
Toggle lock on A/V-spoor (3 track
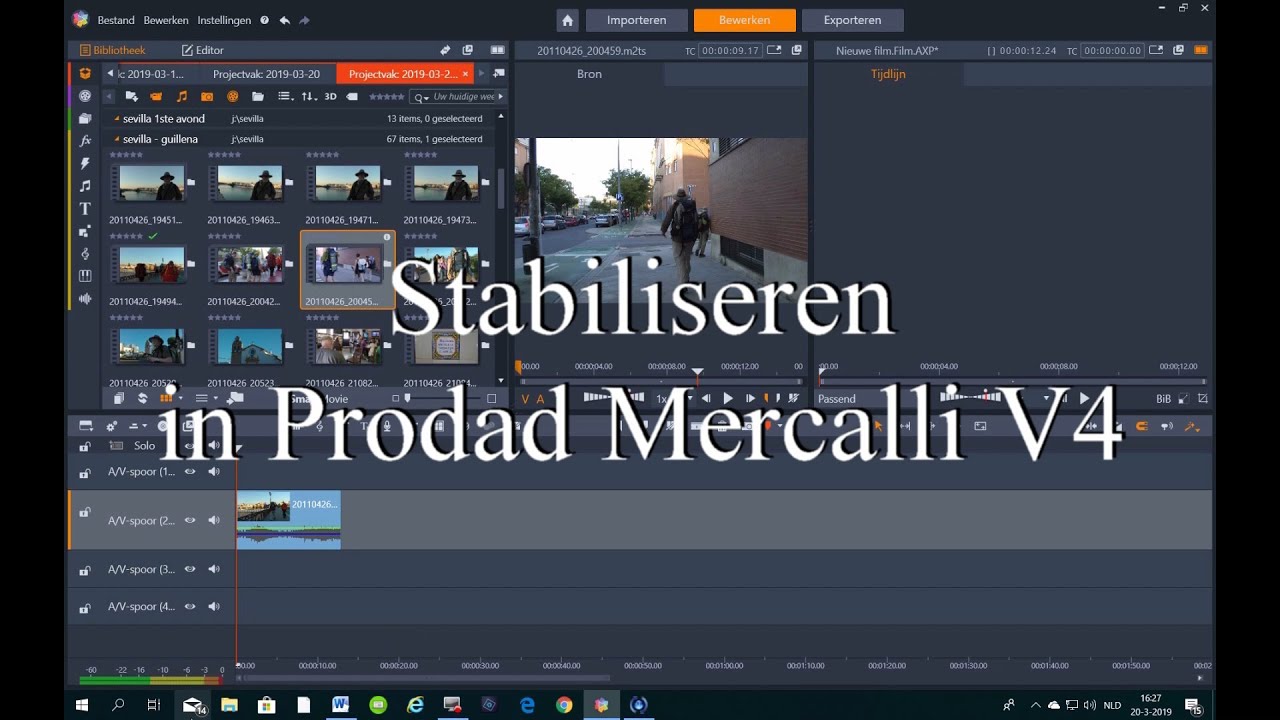click(x=85, y=569)
